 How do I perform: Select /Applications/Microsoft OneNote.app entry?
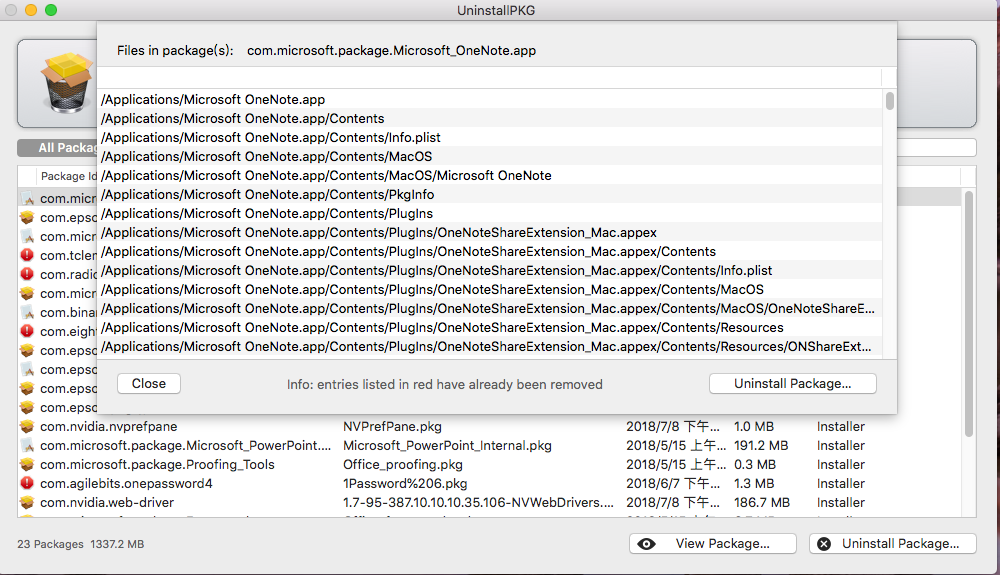click(490, 99)
